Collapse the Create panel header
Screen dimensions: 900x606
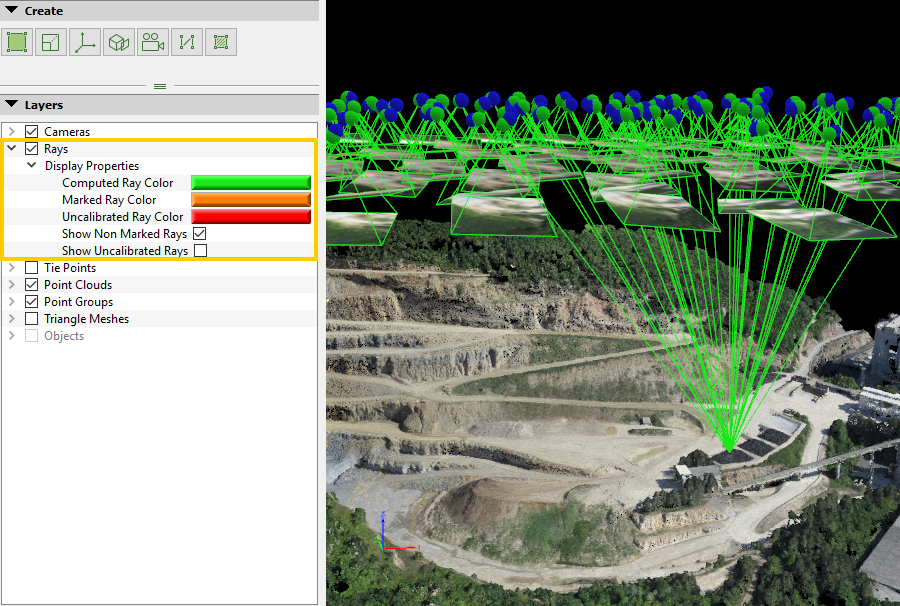point(12,11)
